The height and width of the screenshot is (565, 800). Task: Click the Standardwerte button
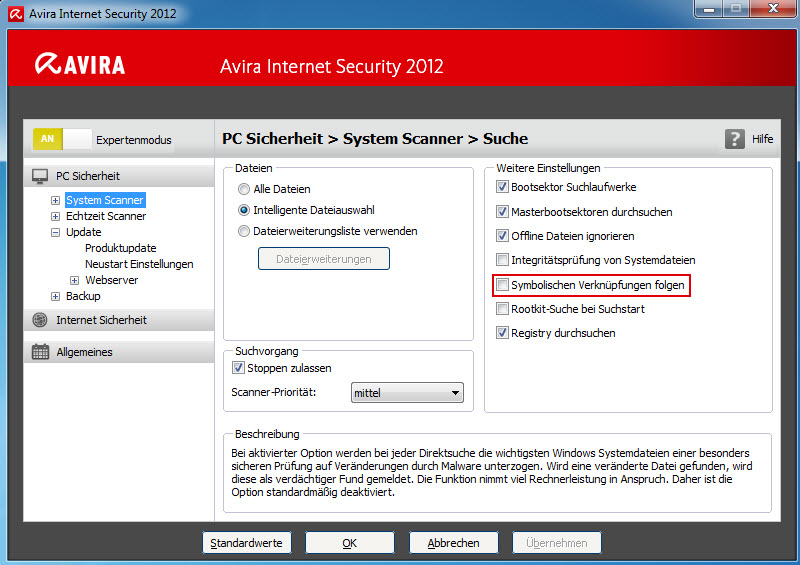click(x=246, y=543)
